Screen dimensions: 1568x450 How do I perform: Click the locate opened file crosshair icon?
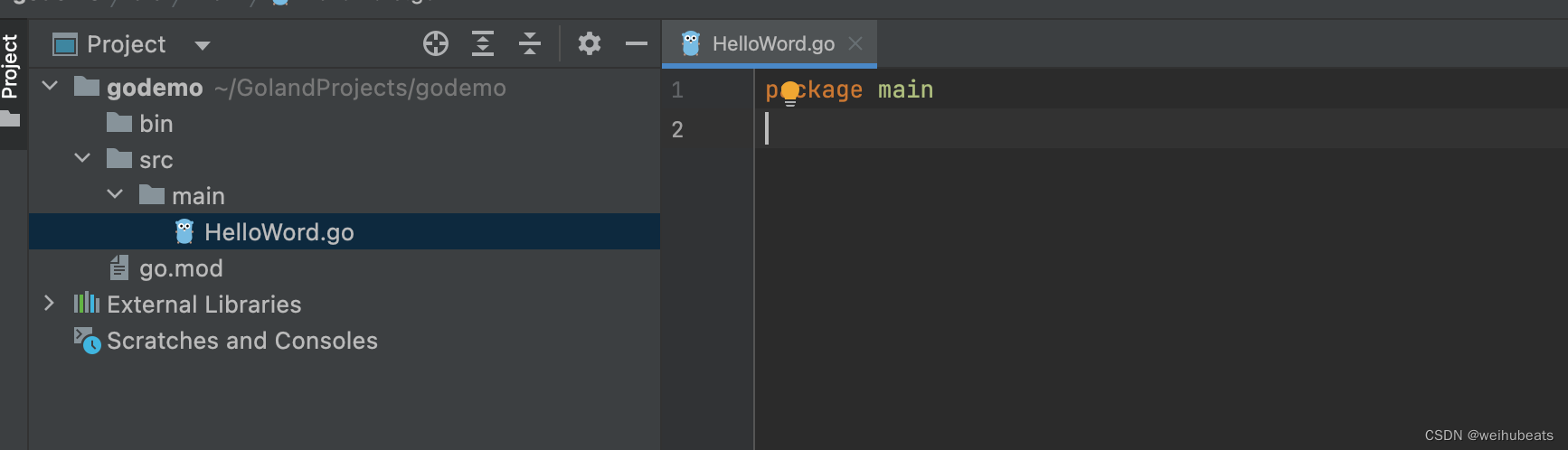(x=436, y=43)
